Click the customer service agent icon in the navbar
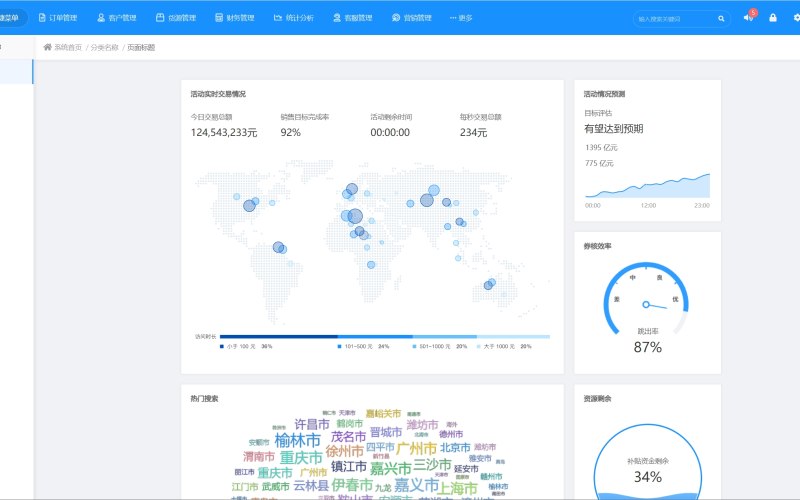Viewport: 800px width, 500px height. [x=337, y=18]
